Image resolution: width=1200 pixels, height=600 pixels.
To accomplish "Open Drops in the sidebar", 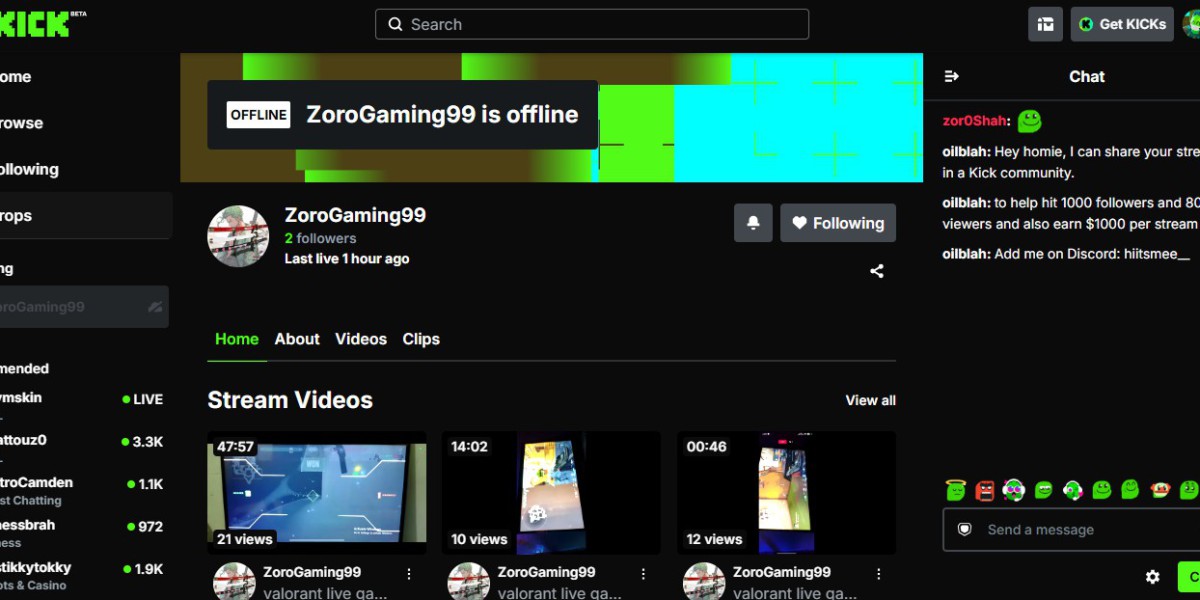I will pyautogui.click(x=84, y=216).
